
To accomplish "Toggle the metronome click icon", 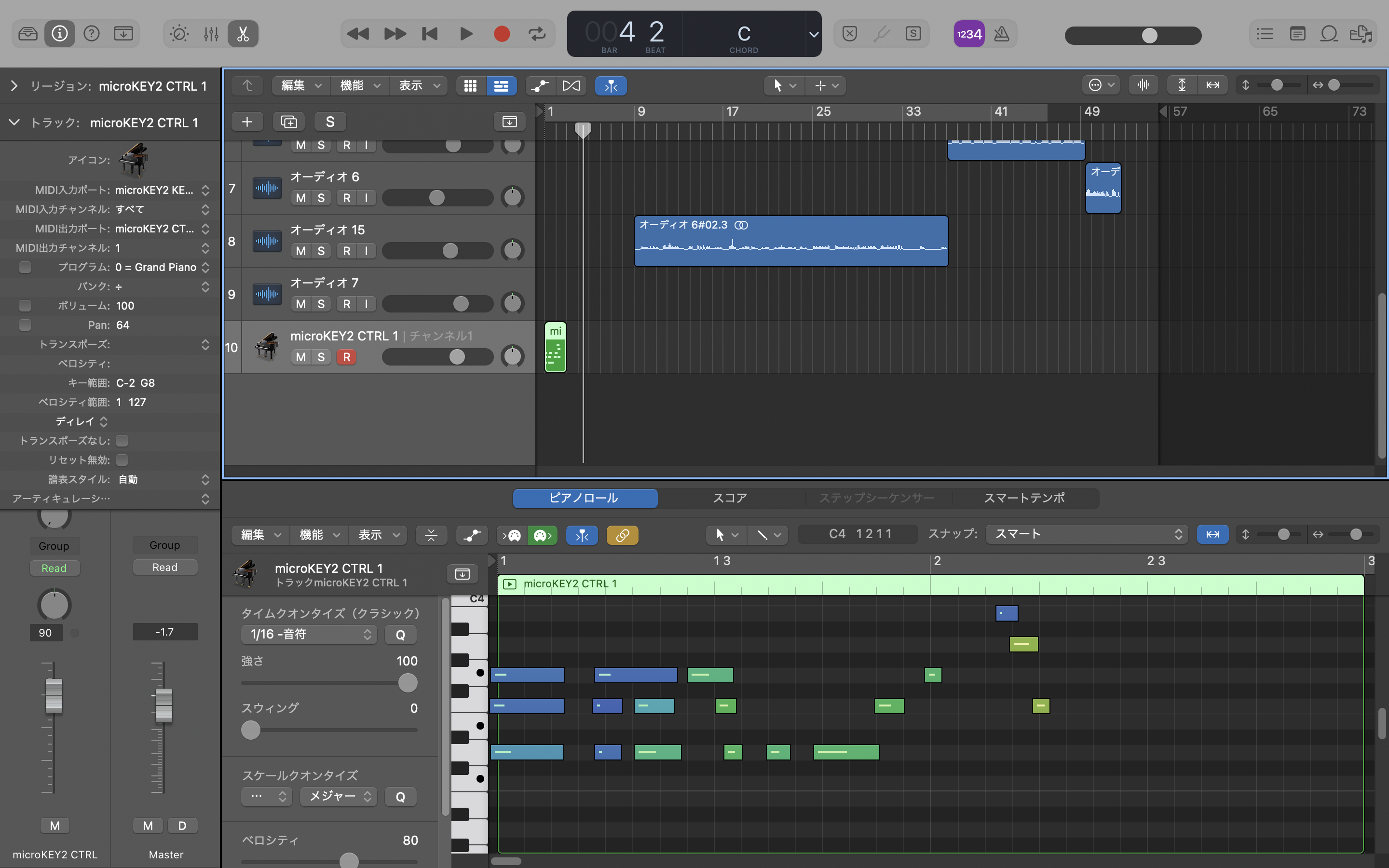I will 1002,34.
